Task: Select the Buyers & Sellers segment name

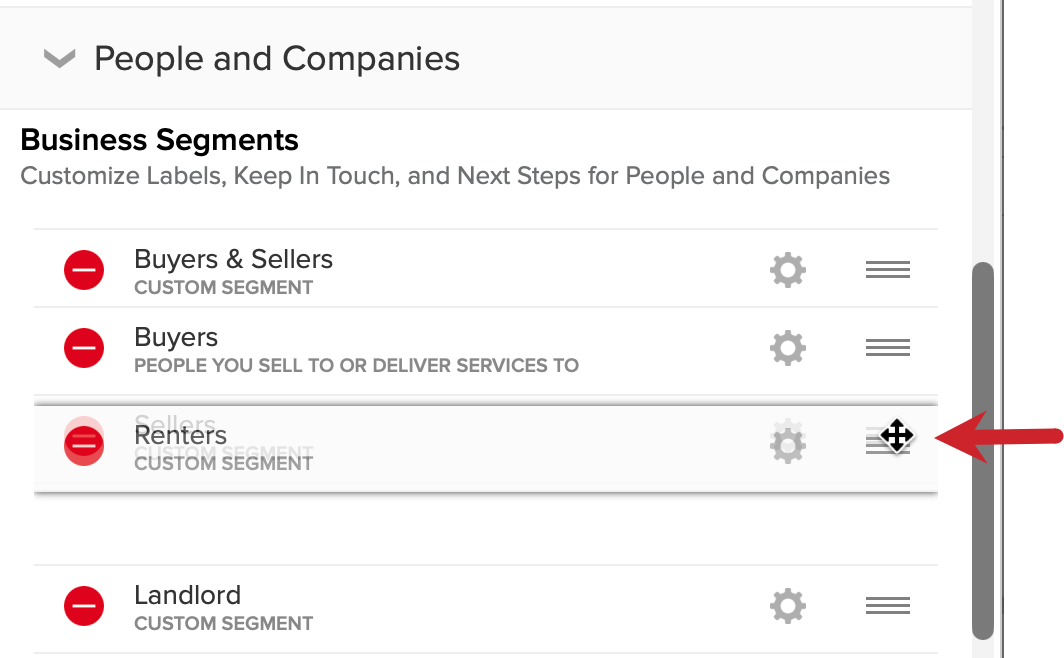Action: (x=233, y=260)
